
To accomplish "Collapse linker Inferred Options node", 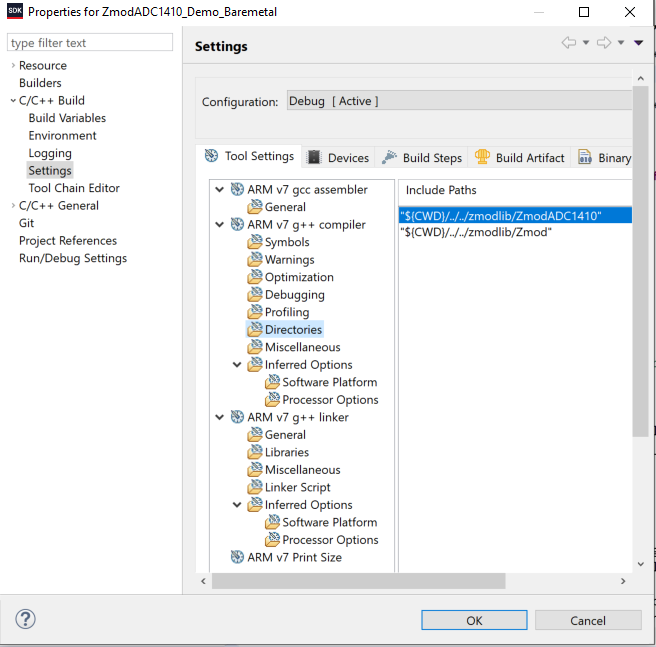I will (237, 505).
